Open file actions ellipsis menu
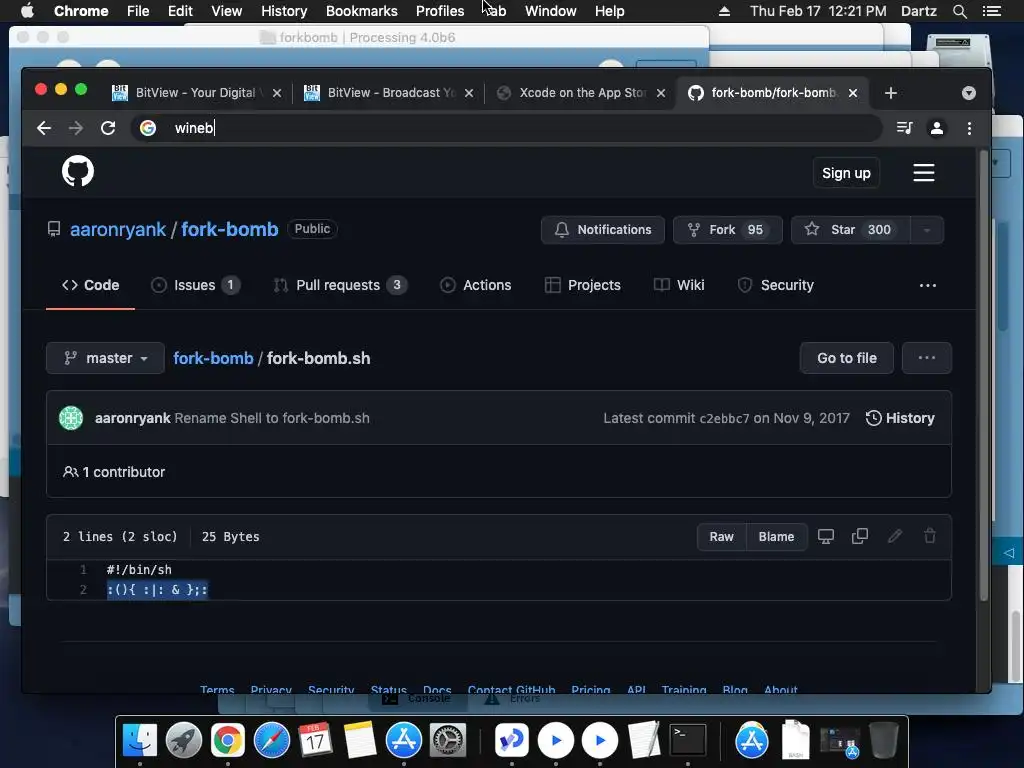 [927, 358]
